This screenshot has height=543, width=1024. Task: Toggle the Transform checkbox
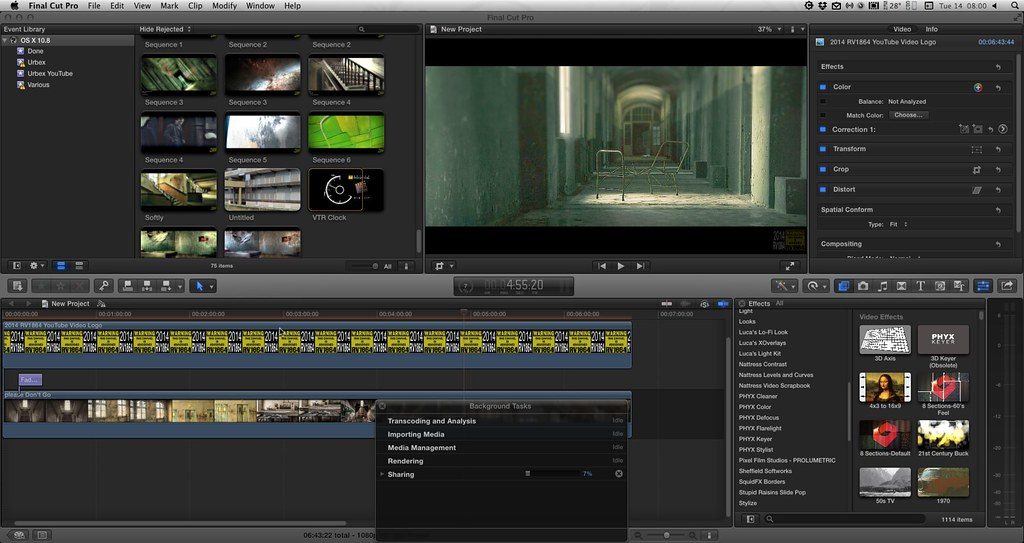(823, 149)
